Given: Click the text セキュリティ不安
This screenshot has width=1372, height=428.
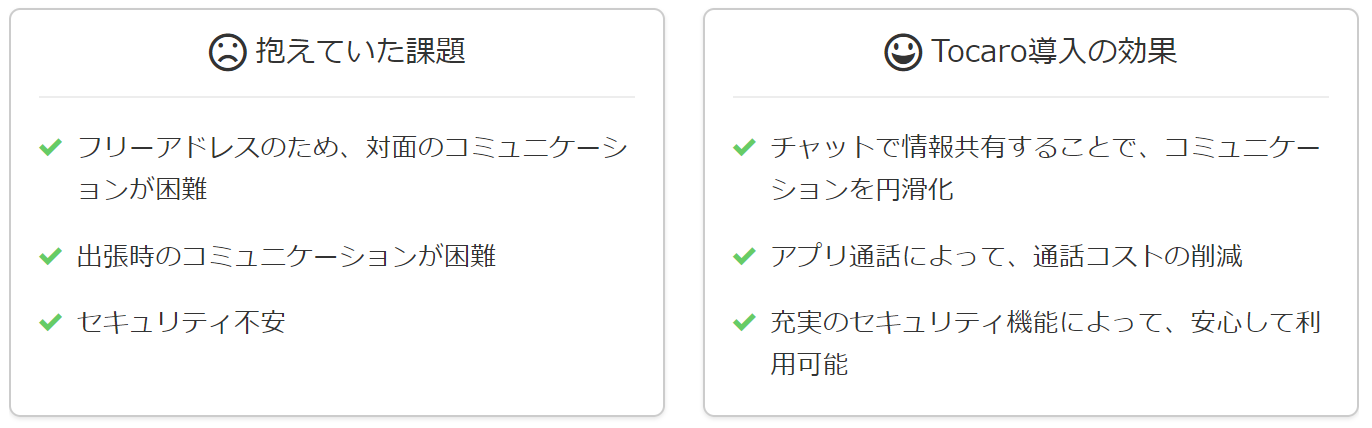Looking at the screenshot, I should tap(181, 323).
